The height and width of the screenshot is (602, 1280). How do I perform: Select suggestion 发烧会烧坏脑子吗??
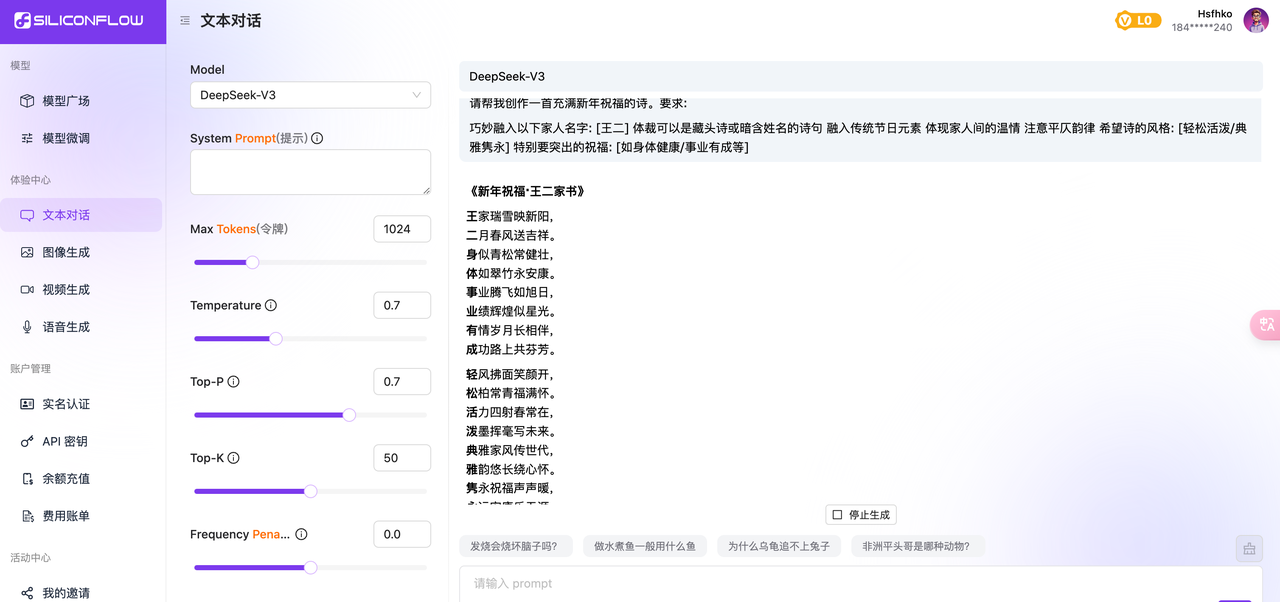pos(515,546)
